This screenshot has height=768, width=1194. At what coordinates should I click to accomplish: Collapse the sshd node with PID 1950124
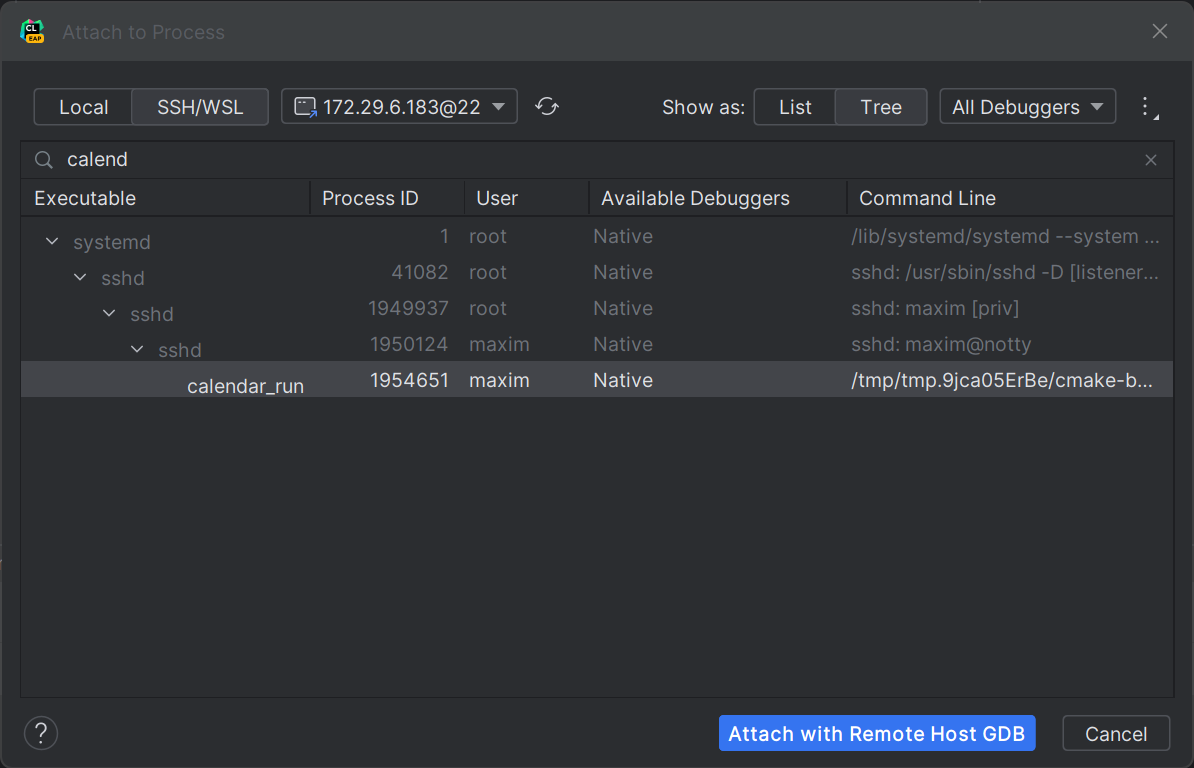(137, 349)
